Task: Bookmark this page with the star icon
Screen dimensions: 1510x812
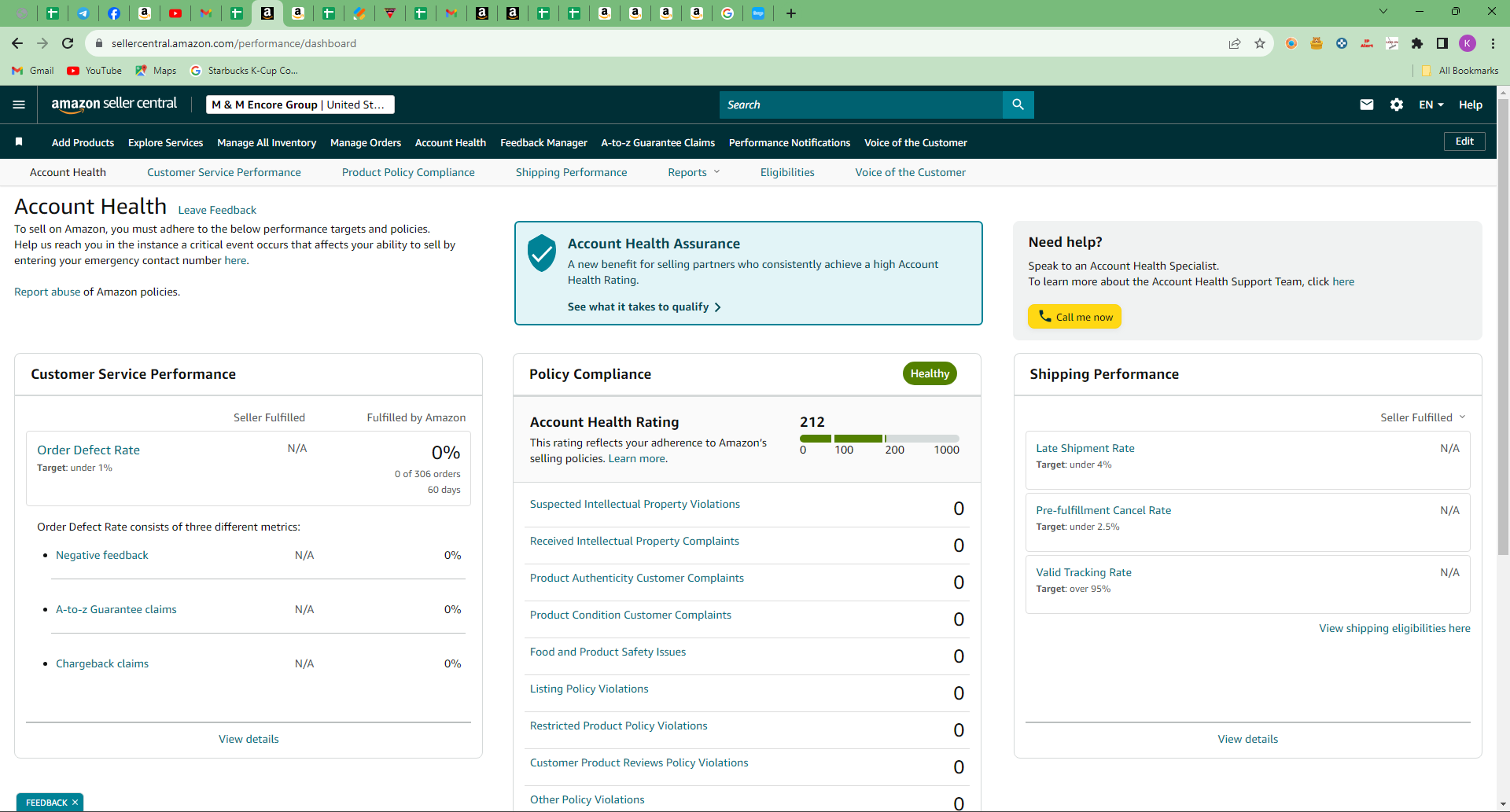Action: (x=1260, y=43)
